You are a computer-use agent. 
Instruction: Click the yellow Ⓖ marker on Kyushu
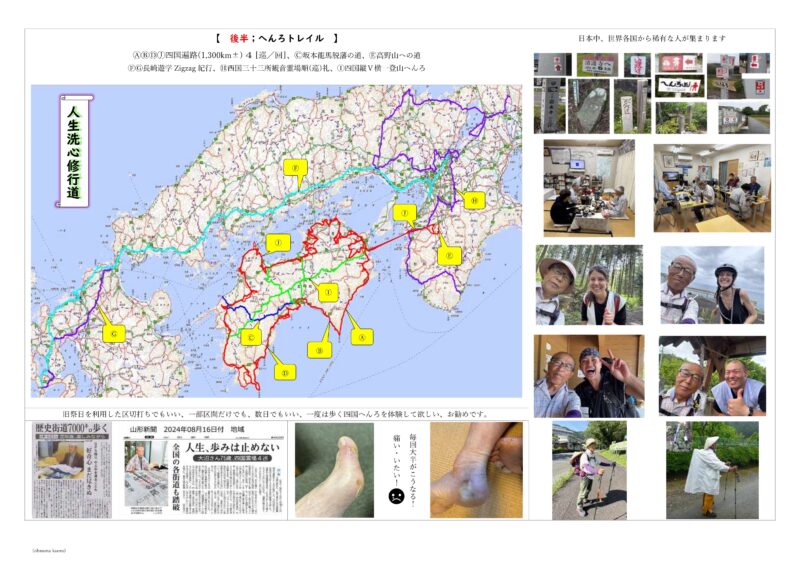114,333
